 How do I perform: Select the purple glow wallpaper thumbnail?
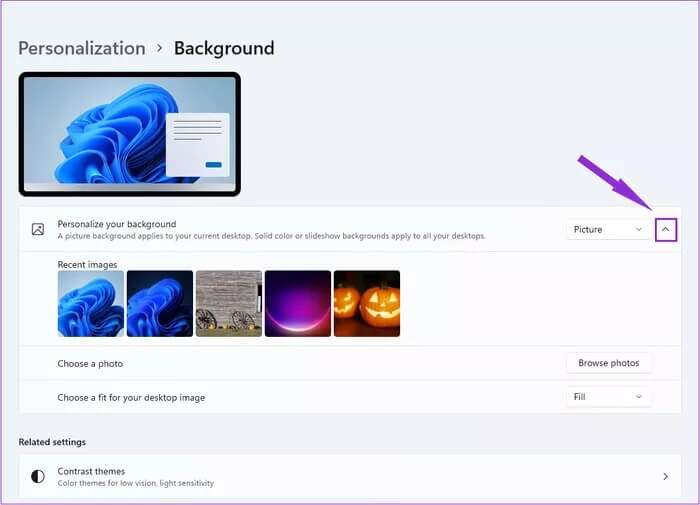[298, 304]
